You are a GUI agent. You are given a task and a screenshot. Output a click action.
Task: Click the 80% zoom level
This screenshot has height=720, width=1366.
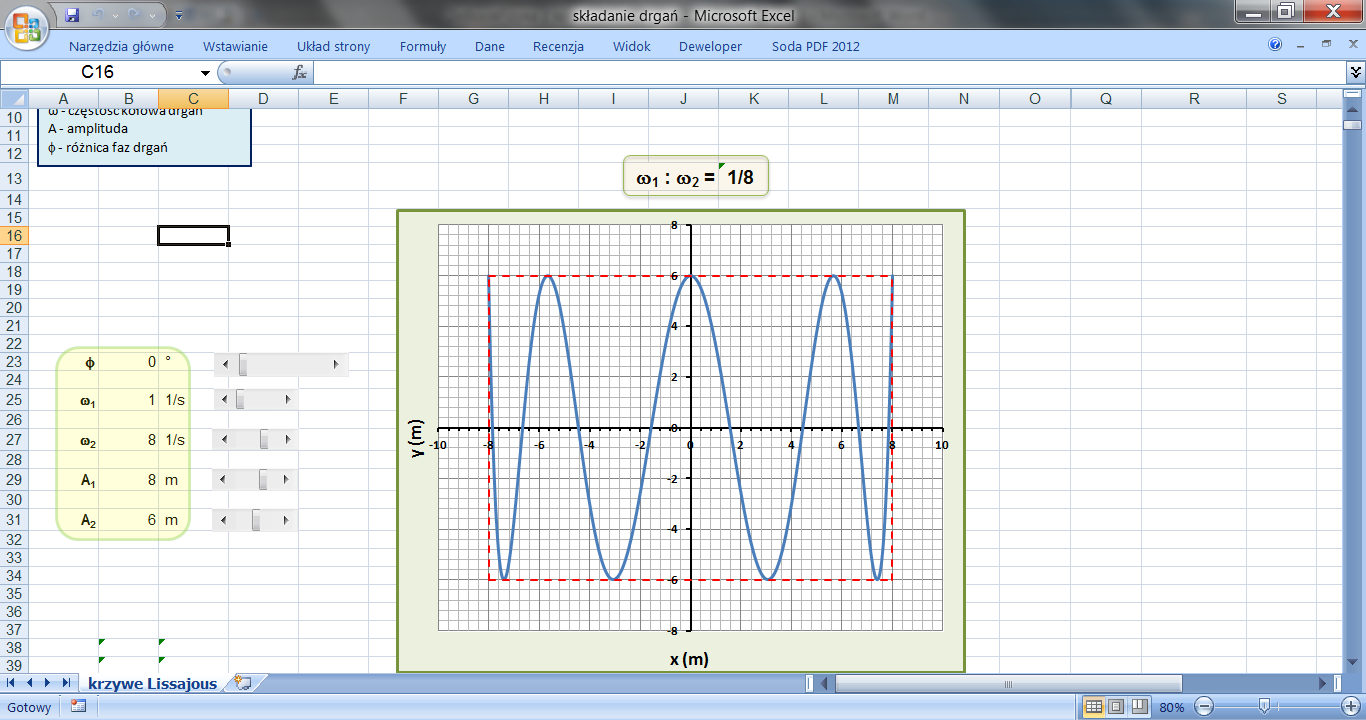1171,707
